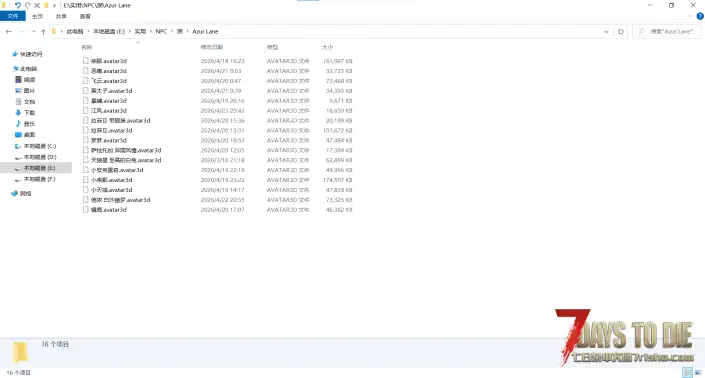Click Azur Lane in the address breadcrumb
The width and height of the screenshot is (705, 378).
click(205, 31)
